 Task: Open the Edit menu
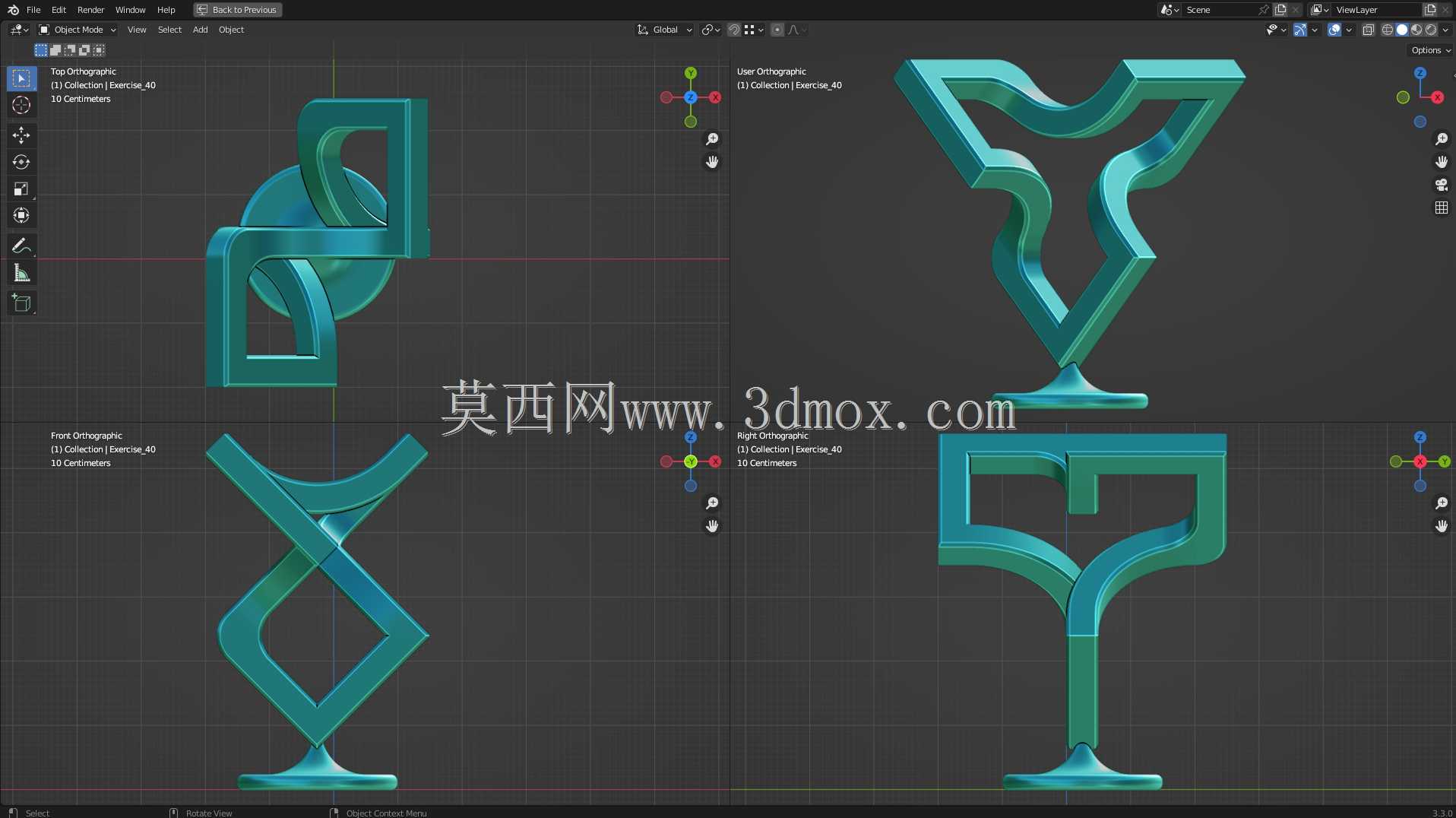tap(59, 10)
